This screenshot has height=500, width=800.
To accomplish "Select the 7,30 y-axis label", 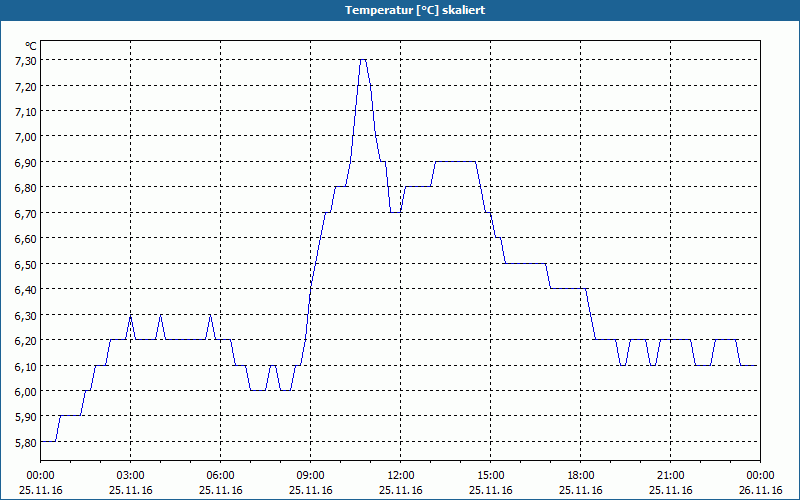I will (x=26, y=61).
